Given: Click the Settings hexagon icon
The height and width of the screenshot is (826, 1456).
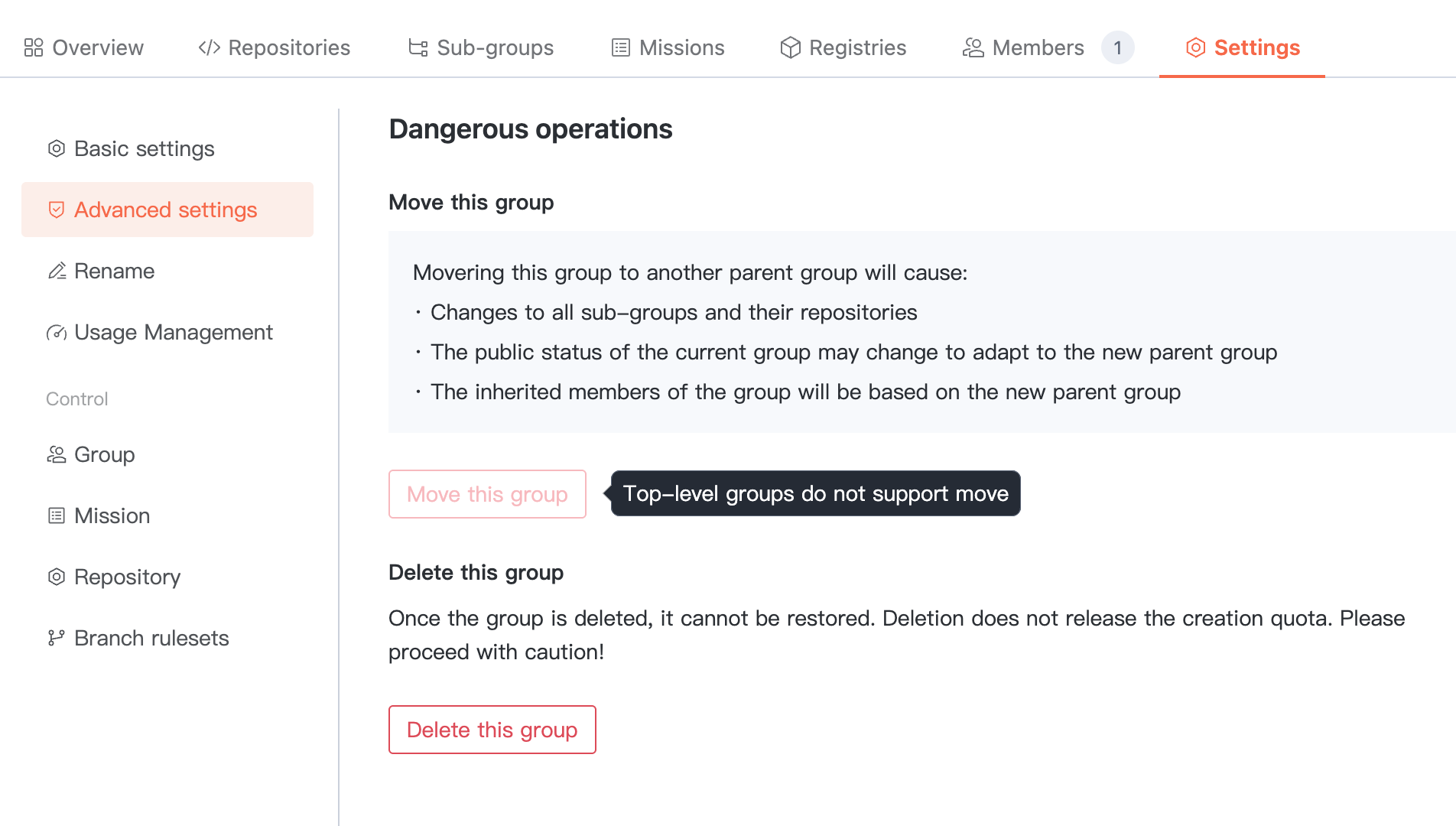Looking at the screenshot, I should pos(1195,47).
